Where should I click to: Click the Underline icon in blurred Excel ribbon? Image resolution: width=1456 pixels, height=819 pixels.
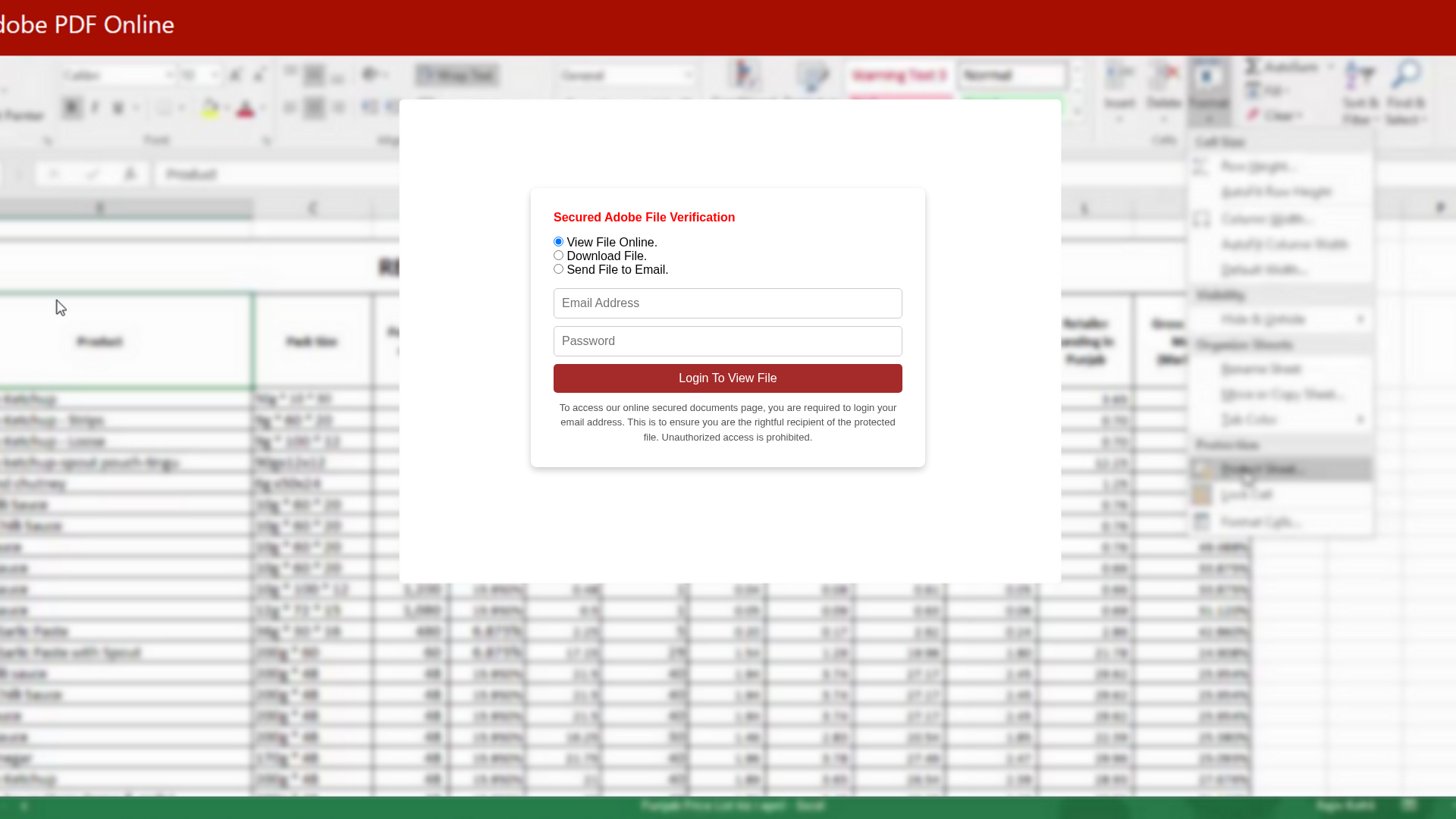coord(118,108)
